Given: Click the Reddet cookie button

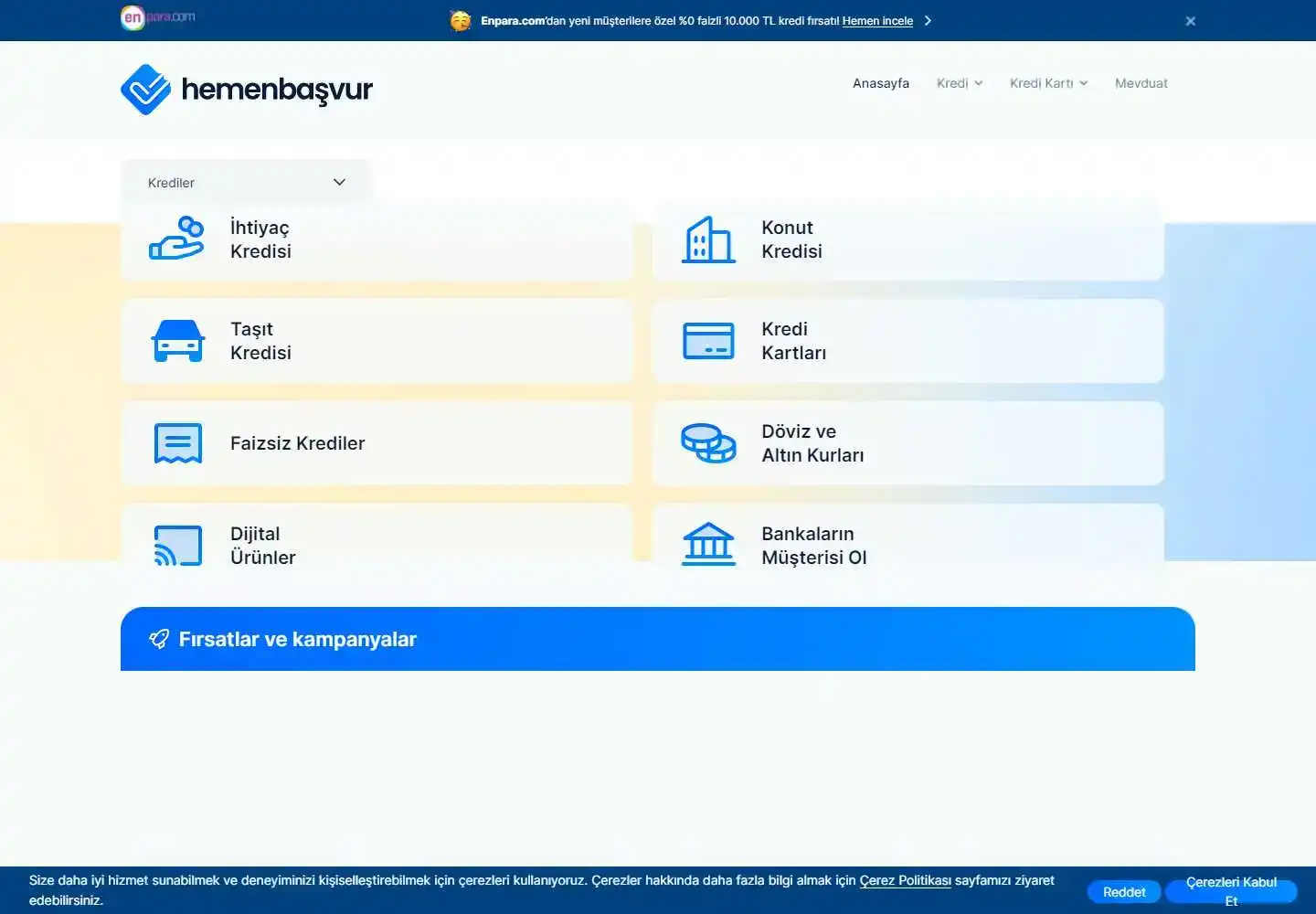Looking at the screenshot, I should click(1124, 892).
